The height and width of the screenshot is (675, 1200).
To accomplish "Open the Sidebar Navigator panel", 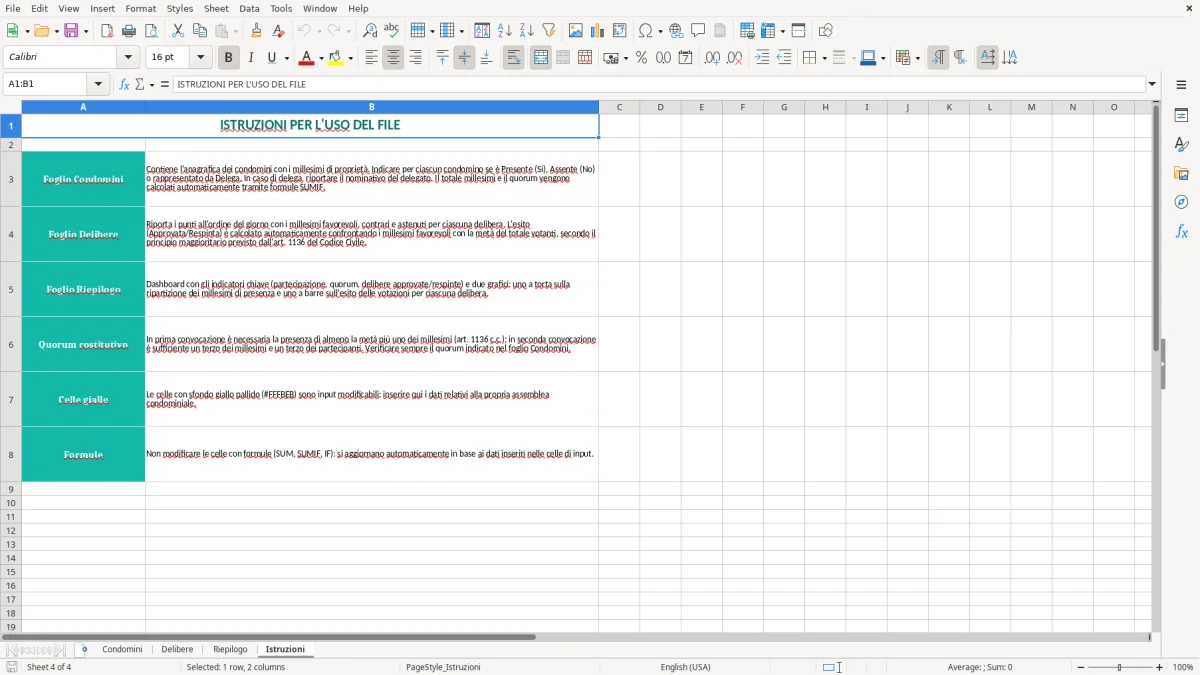I will [x=1181, y=202].
